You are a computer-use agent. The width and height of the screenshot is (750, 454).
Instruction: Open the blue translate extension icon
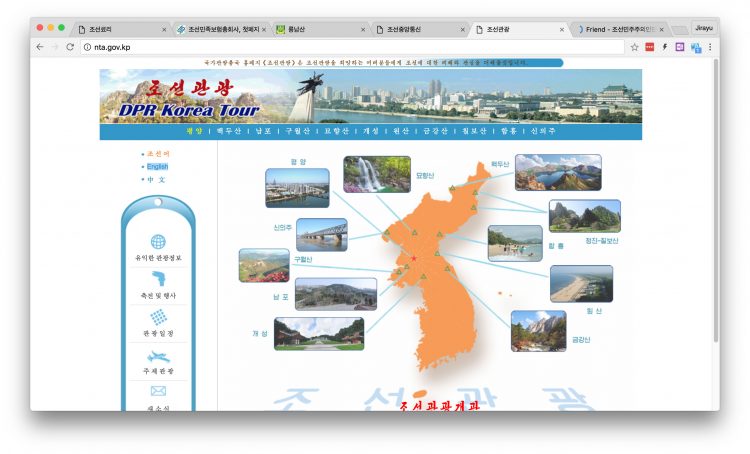pyautogui.click(x=696, y=47)
